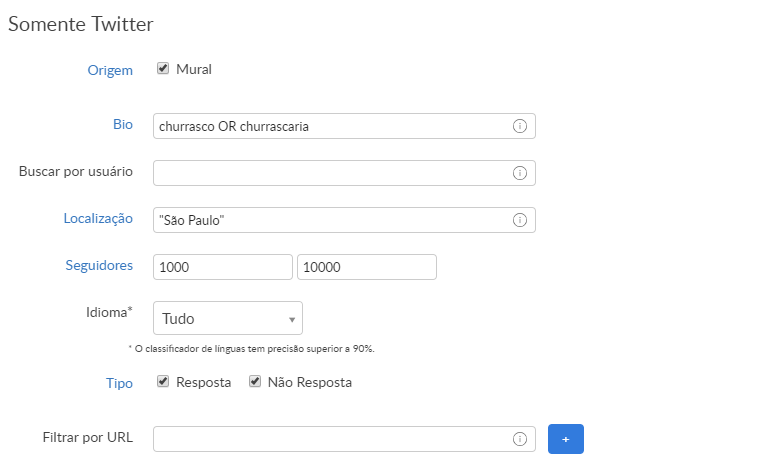
Task: Click the Buscar por usuário input field
Action: tap(330, 173)
